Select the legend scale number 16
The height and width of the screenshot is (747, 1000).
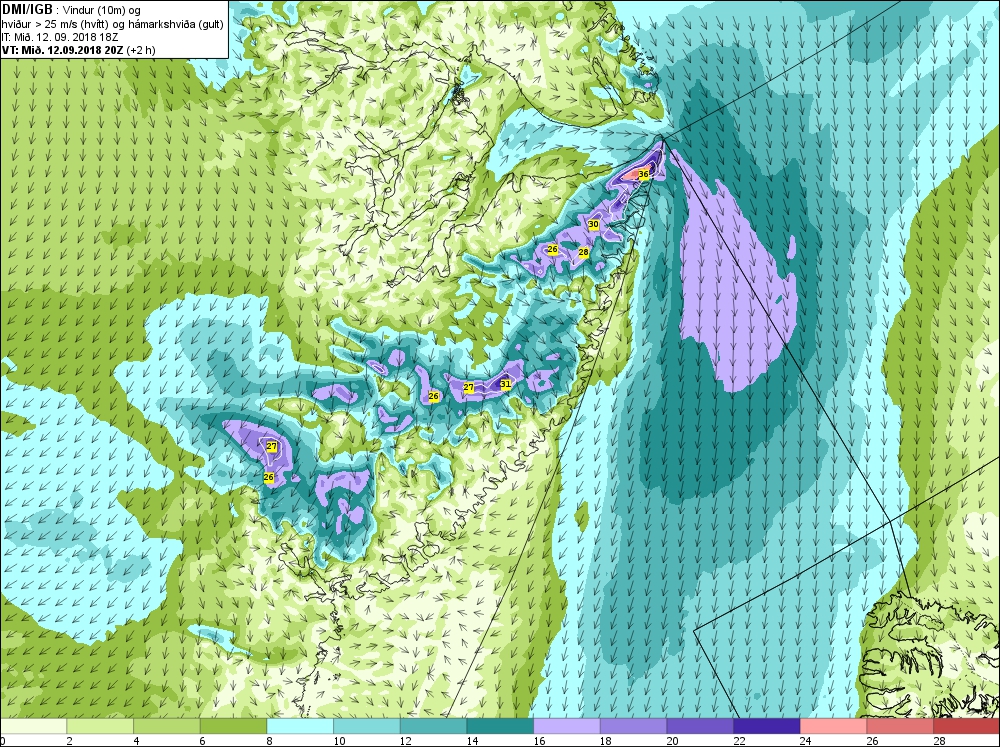point(539,741)
